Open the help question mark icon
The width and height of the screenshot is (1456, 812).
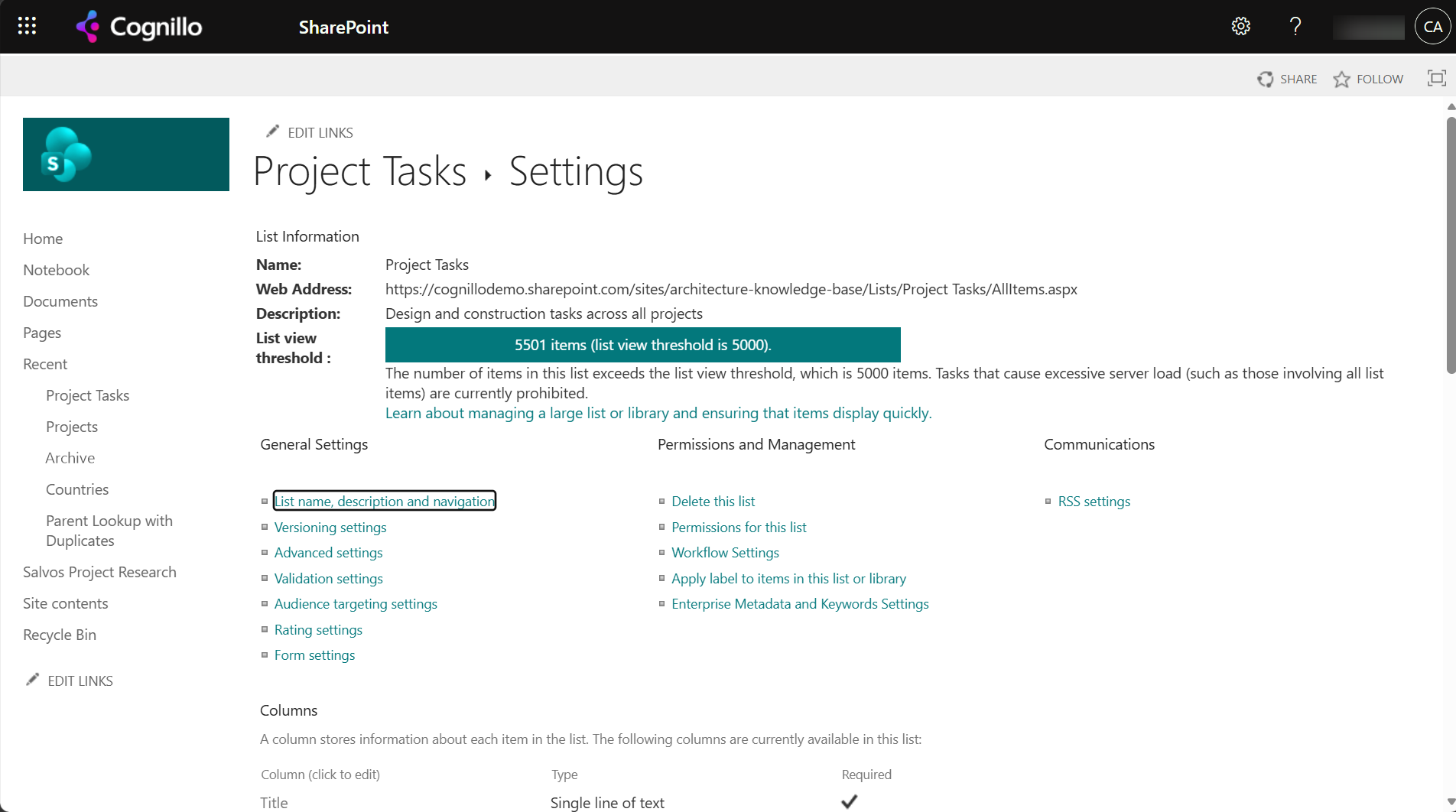[x=1295, y=27]
